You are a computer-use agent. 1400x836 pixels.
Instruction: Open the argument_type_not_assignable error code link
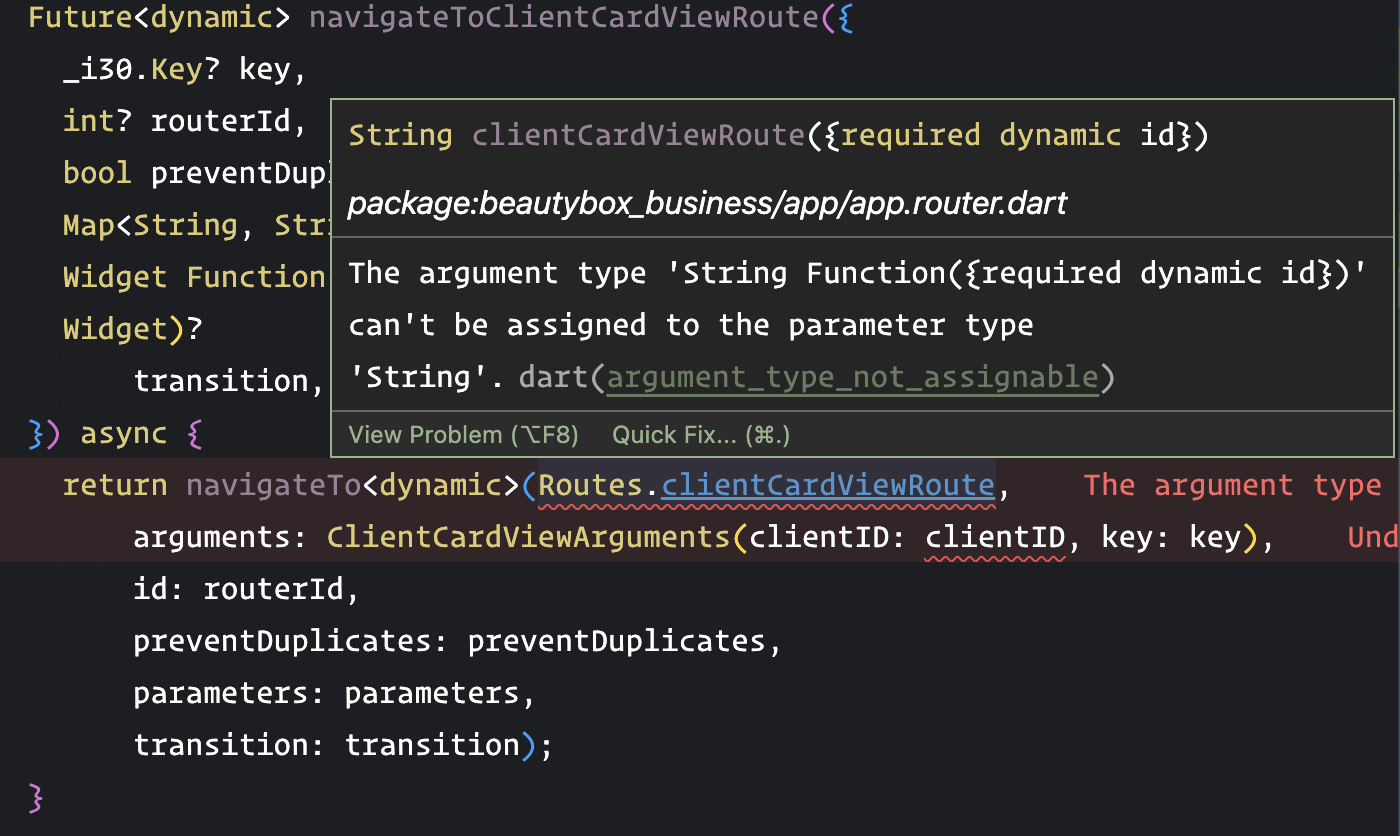point(852,378)
